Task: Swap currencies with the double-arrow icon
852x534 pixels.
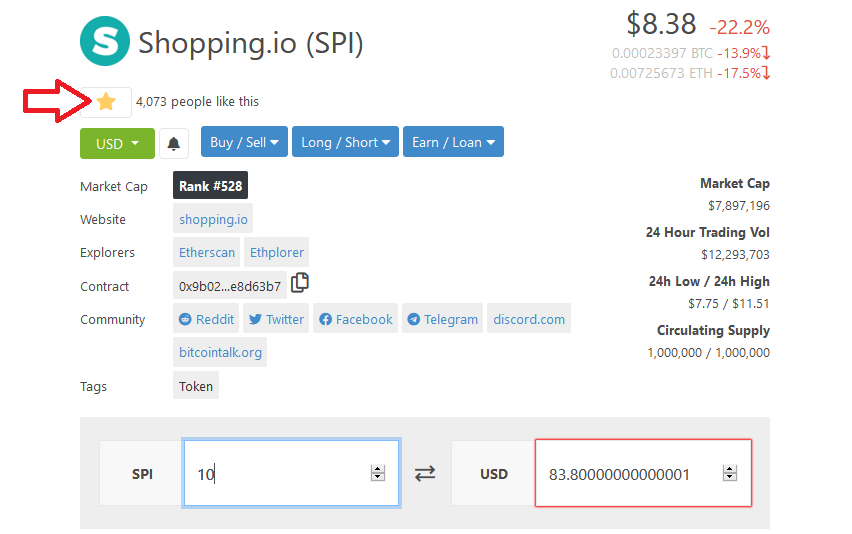Action: [425, 473]
